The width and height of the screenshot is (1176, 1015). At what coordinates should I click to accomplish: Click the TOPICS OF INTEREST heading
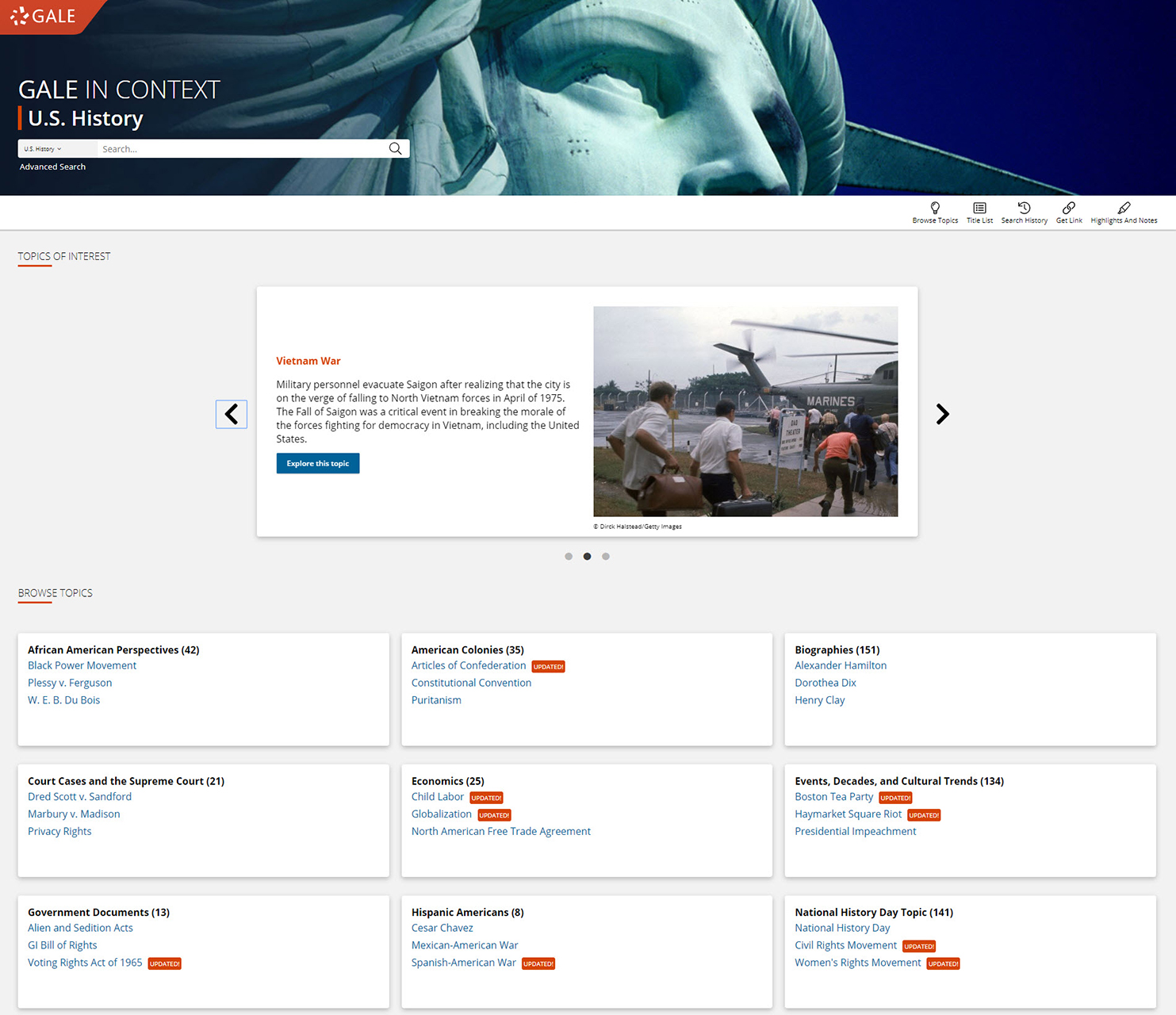coord(64,256)
